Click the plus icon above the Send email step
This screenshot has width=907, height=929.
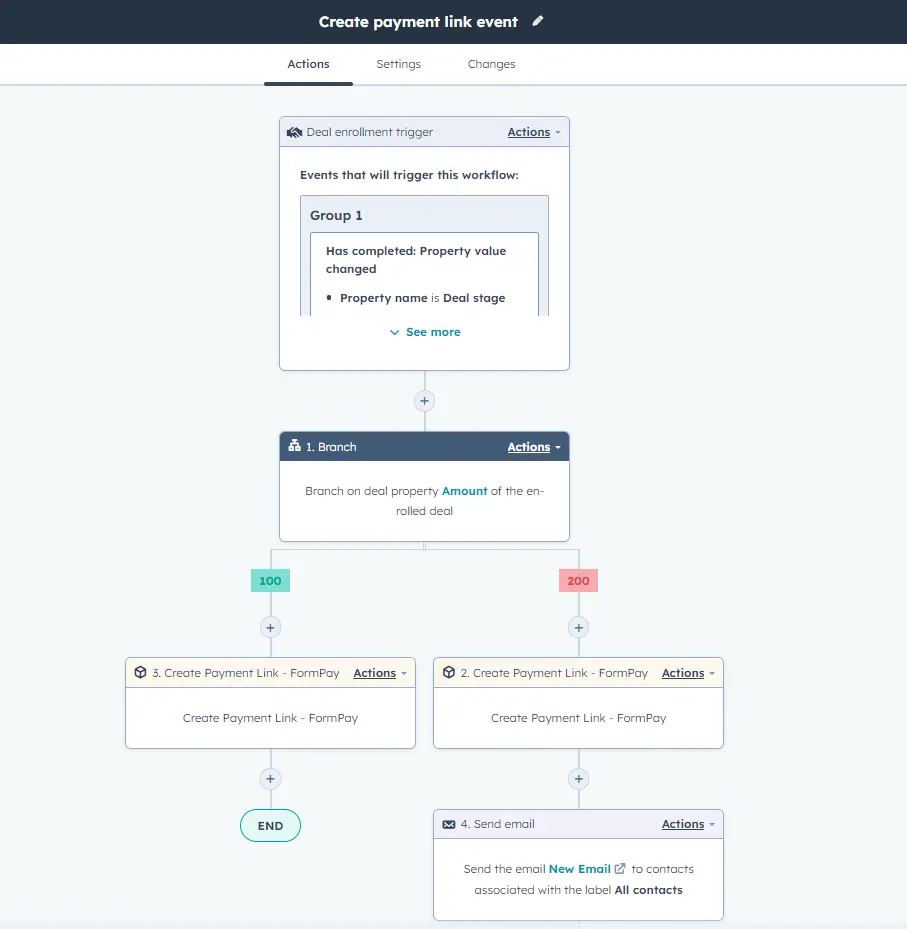coord(578,778)
